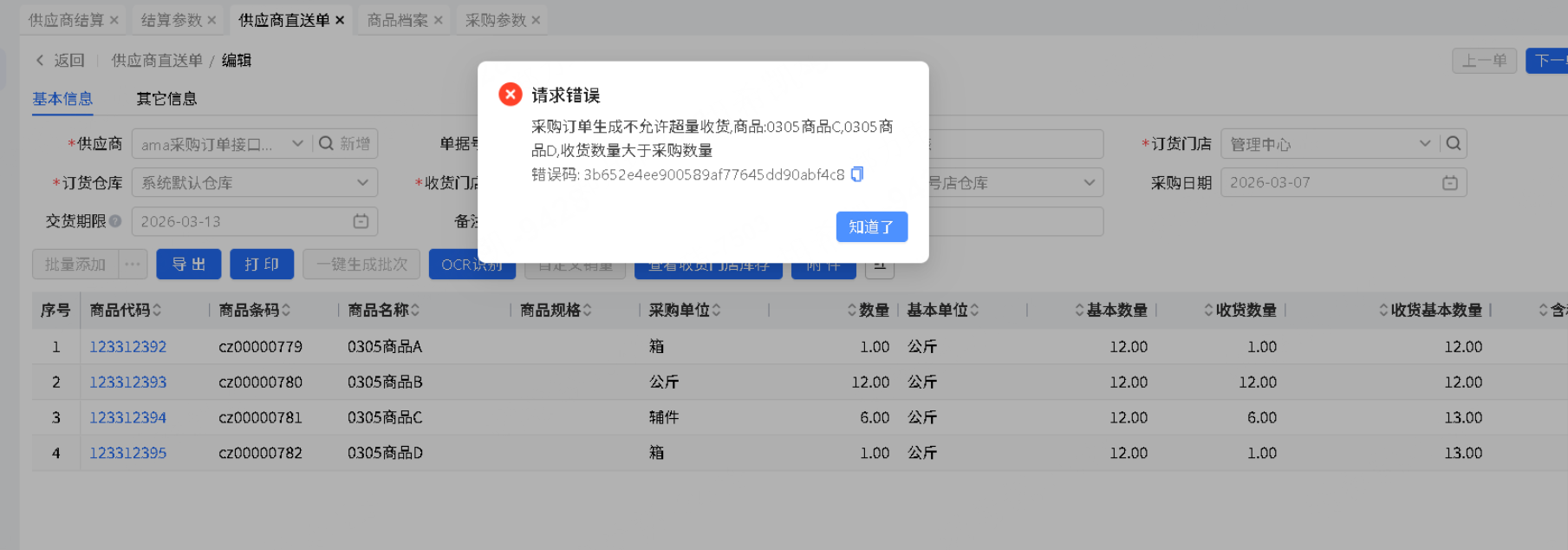1568x550 pixels.
Task: Select the 0305商品D name cell
Action: click(x=385, y=453)
